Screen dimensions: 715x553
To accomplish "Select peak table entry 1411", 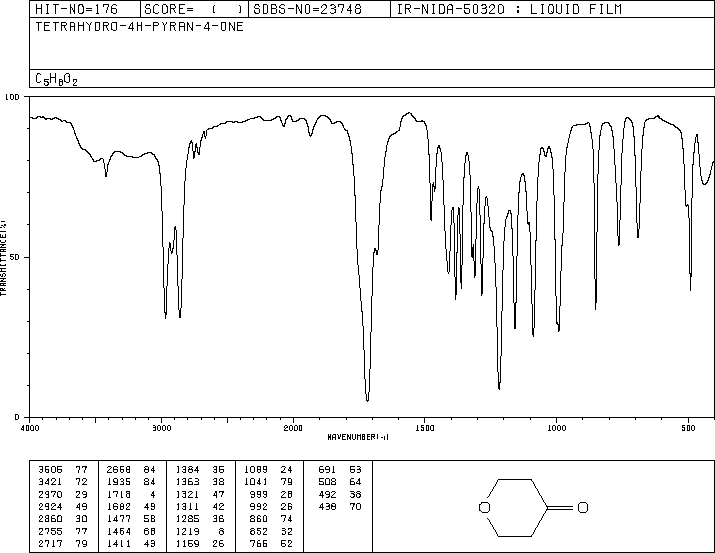I will click(131, 544).
